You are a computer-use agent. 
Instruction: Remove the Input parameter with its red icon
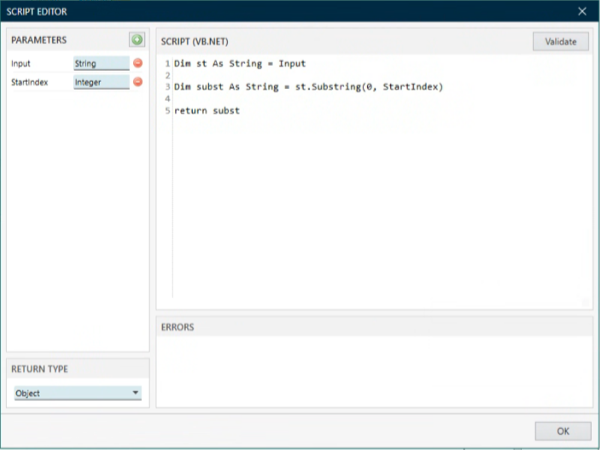(138, 63)
